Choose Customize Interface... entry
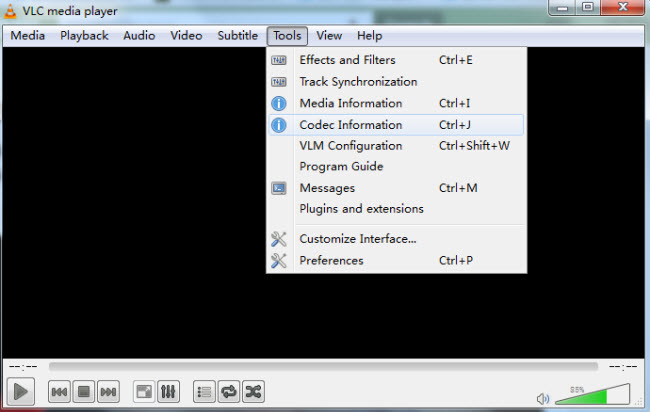Image resolution: width=650 pixels, height=412 pixels. click(396, 239)
